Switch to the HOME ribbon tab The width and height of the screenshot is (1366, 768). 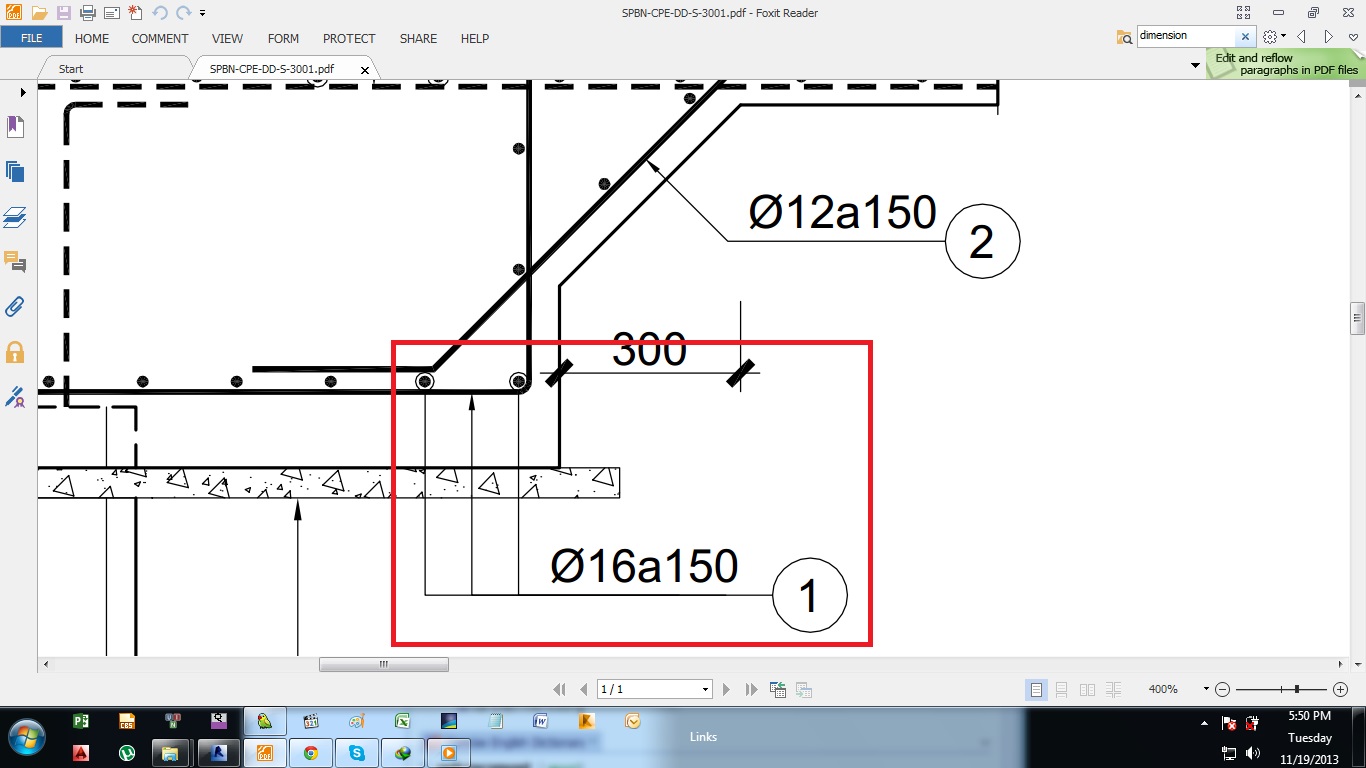92,38
